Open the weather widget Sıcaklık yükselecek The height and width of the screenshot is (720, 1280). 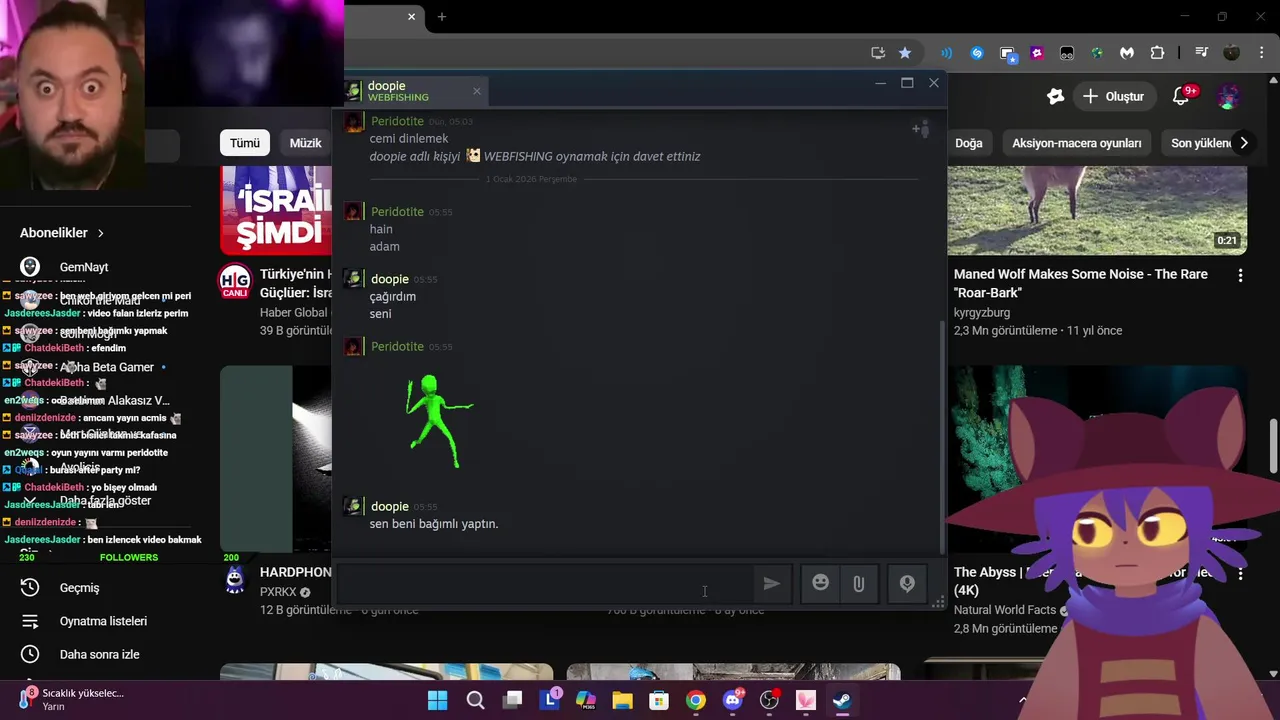point(70,699)
